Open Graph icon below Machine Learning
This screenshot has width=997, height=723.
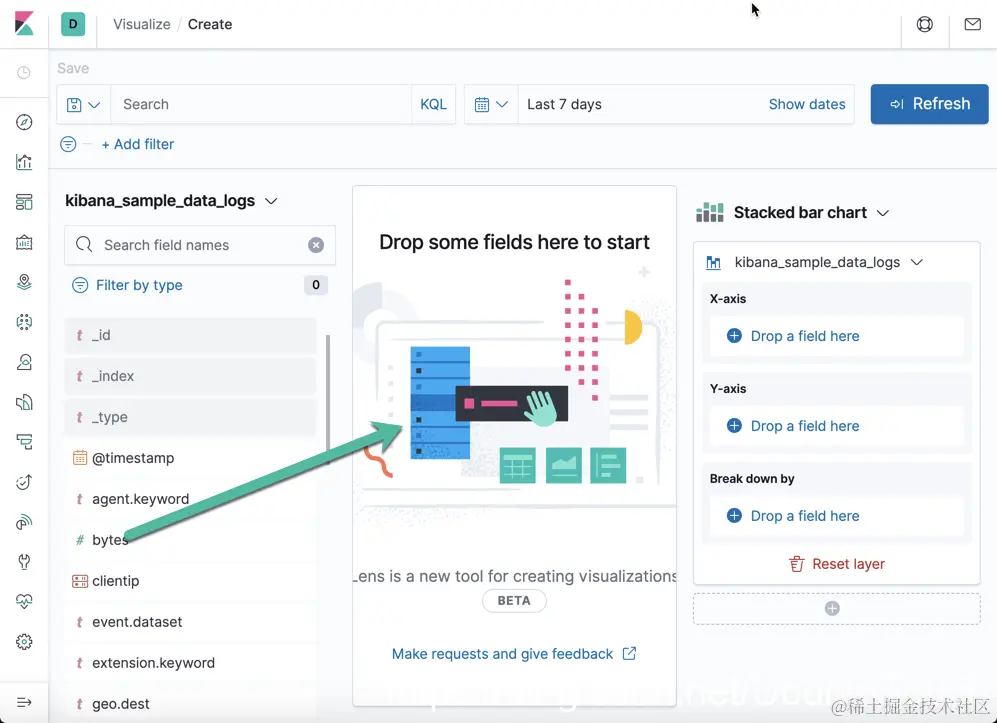[24, 362]
